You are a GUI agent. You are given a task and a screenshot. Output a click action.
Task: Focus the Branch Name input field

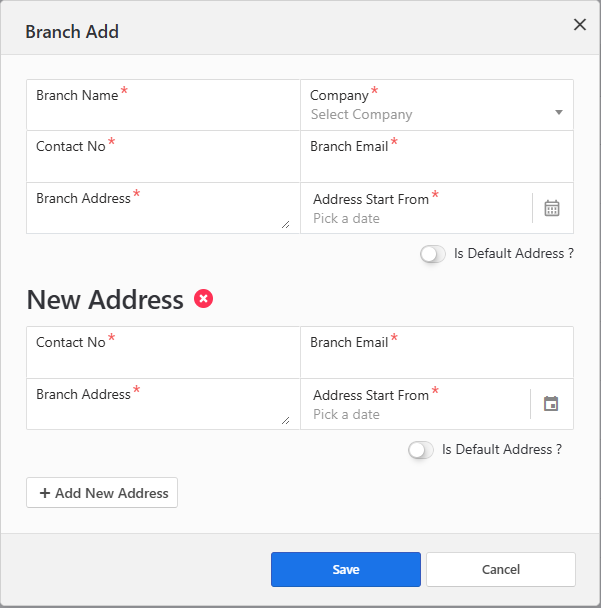click(163, 112)
